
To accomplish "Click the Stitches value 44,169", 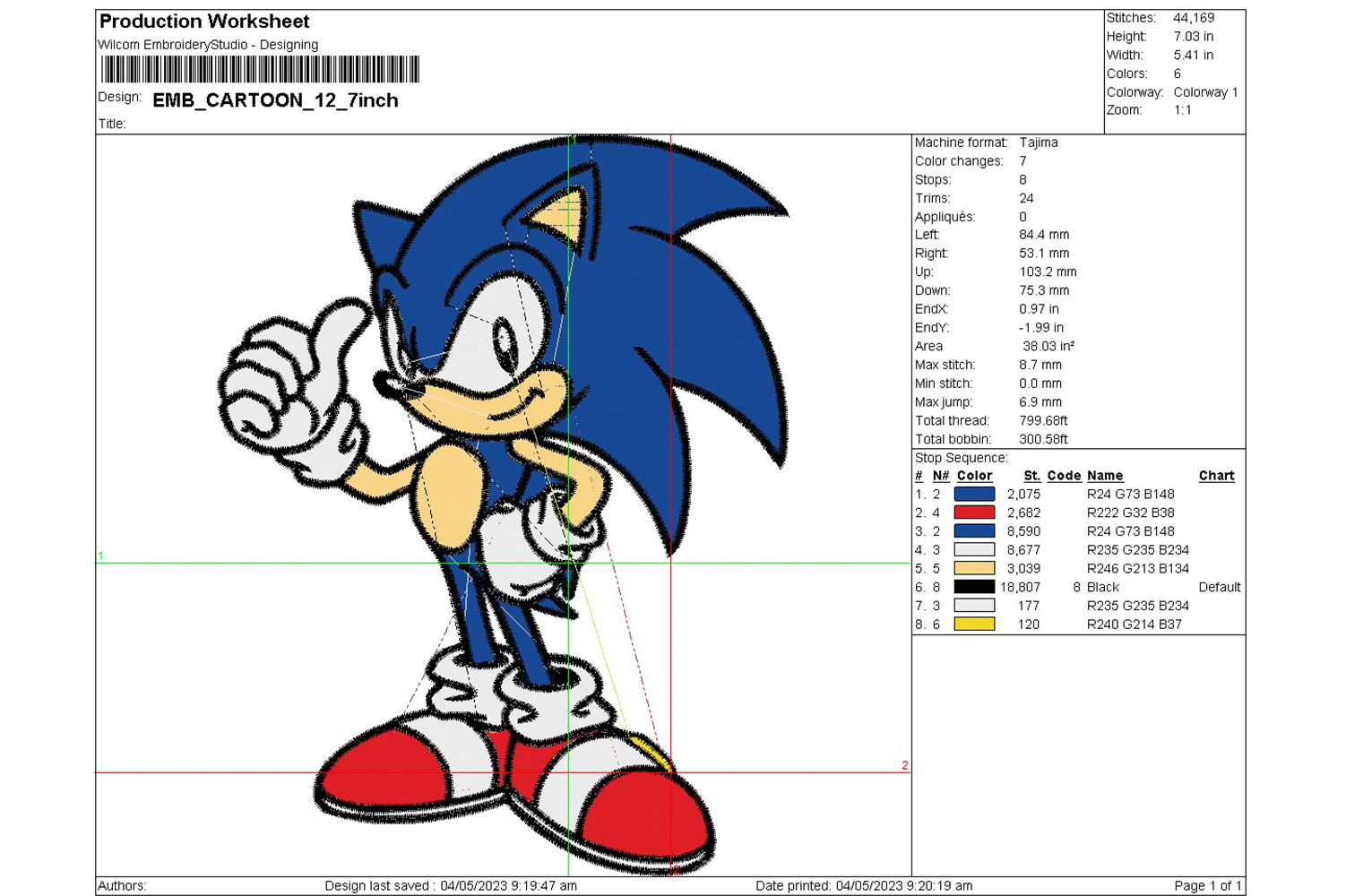I will [x=1194, y=18].
